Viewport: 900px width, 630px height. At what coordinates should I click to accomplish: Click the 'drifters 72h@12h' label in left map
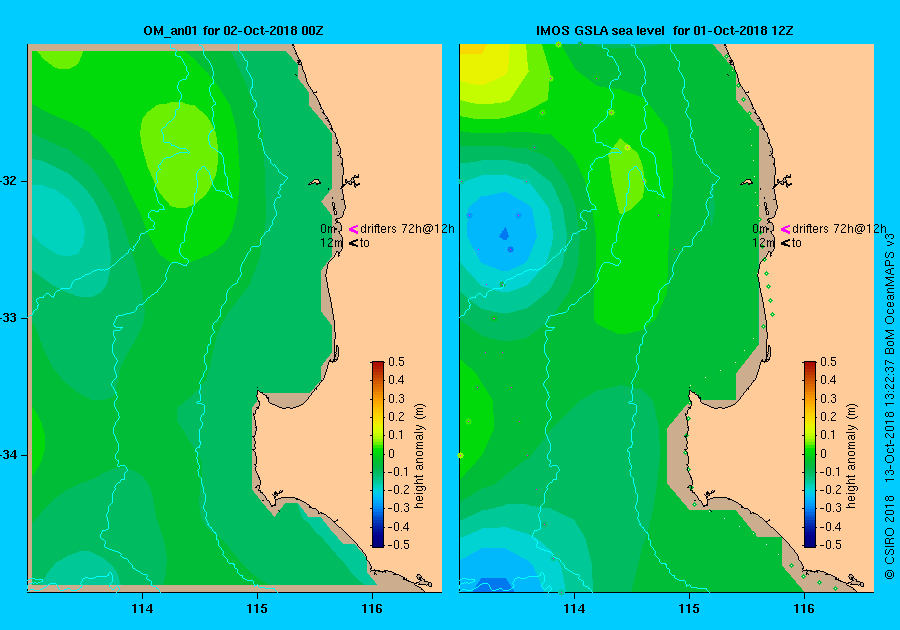pos(408,229)
